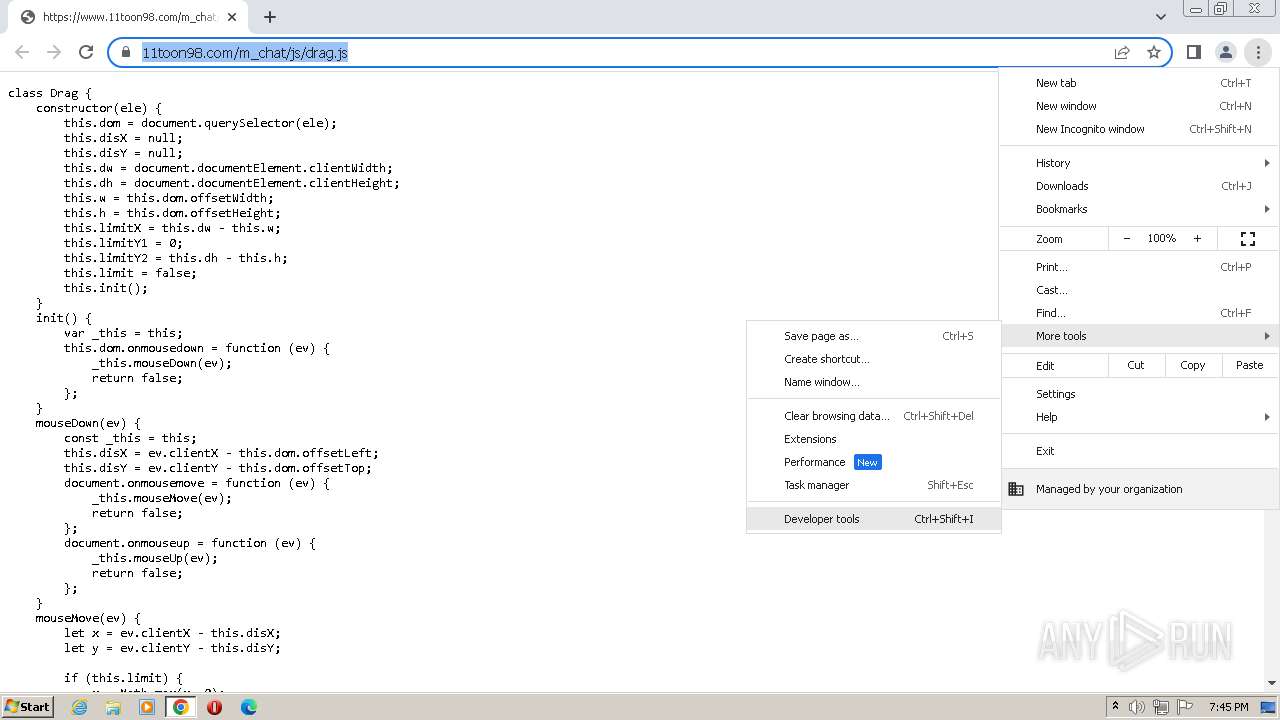Expand the More tools submenu
Screen dimensions: 1280x720
tap(1139, 336)
